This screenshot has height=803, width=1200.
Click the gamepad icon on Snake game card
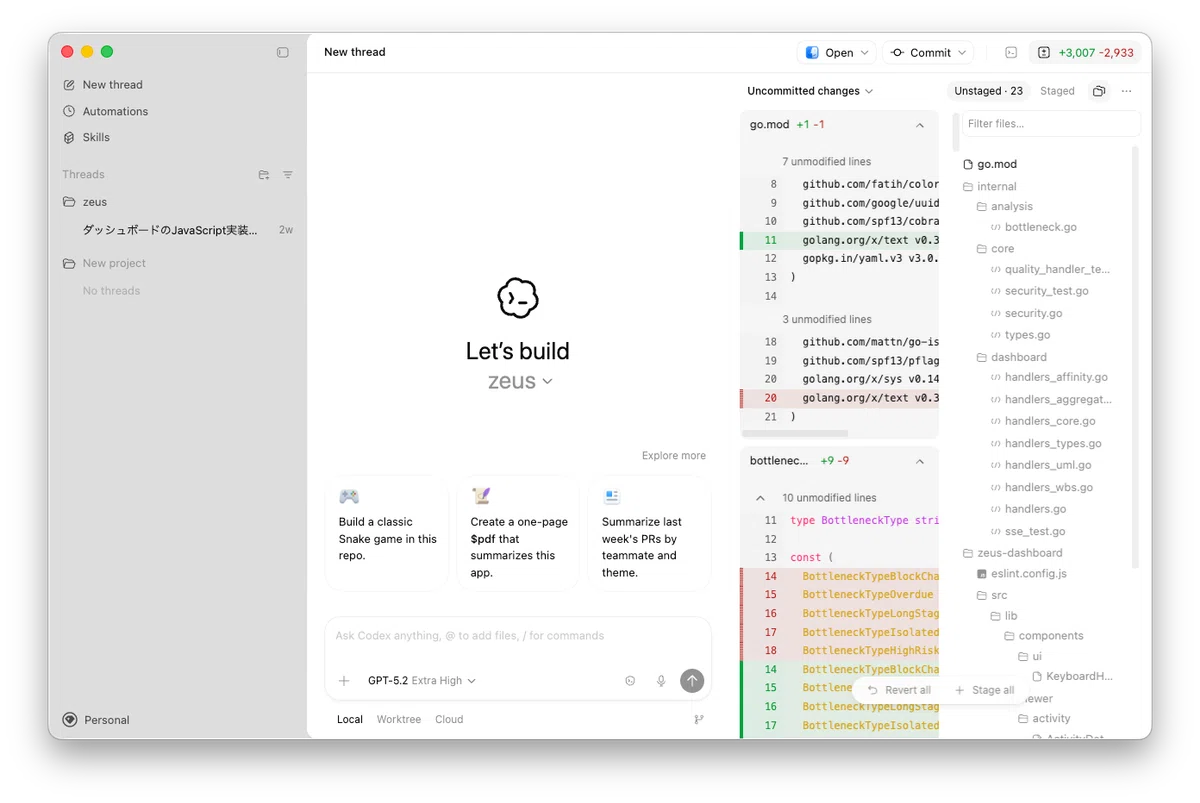(x=349, y=496)
